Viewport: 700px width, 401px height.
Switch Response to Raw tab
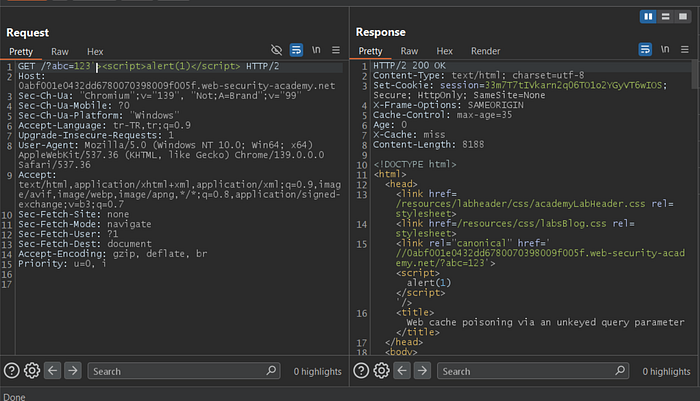[x=409, y=51]
